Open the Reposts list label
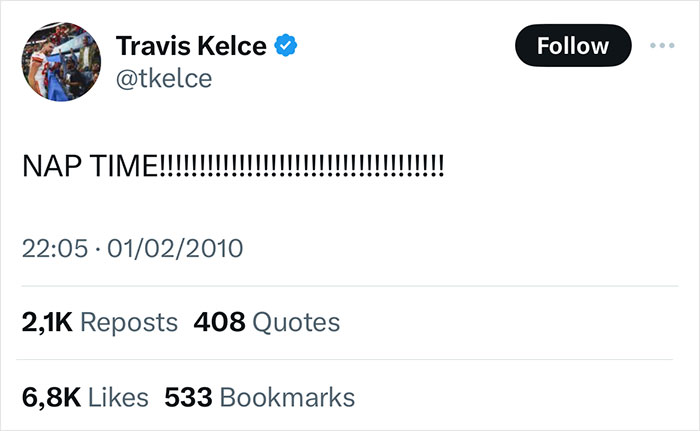700x431 pixels. [x=128, y=322]
